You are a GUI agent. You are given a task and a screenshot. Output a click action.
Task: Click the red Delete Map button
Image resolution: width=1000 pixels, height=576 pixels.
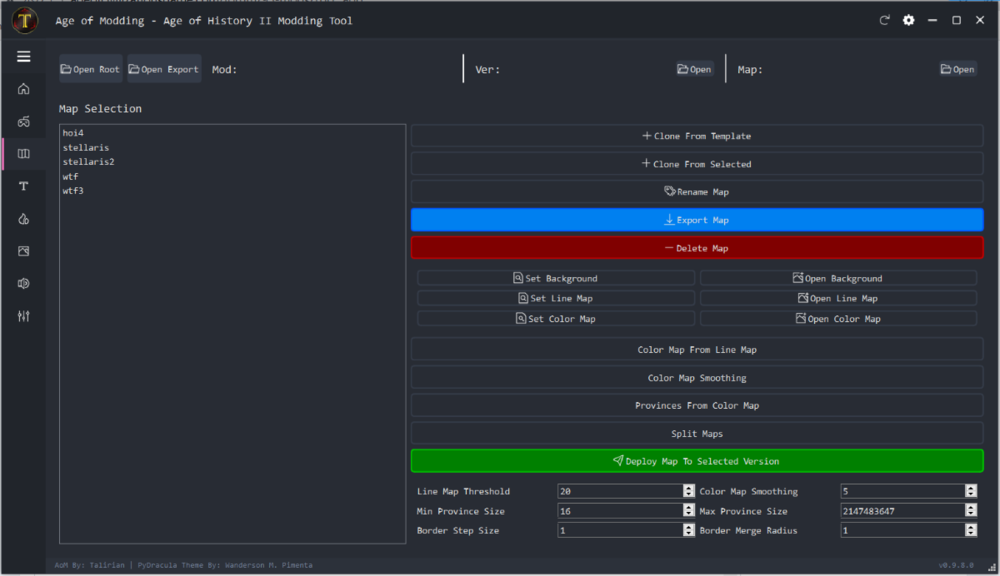point(697,248)
